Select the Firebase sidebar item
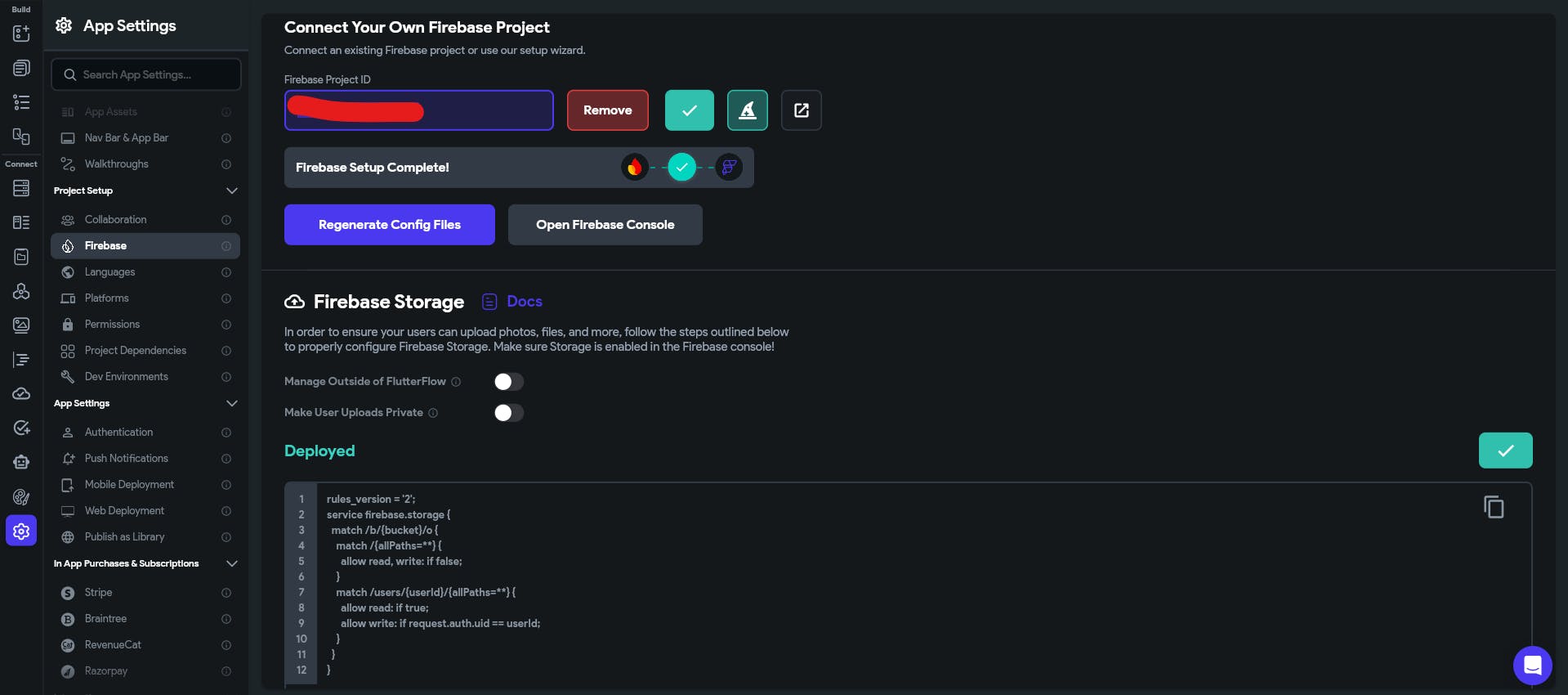 click(x=145, y=246)
